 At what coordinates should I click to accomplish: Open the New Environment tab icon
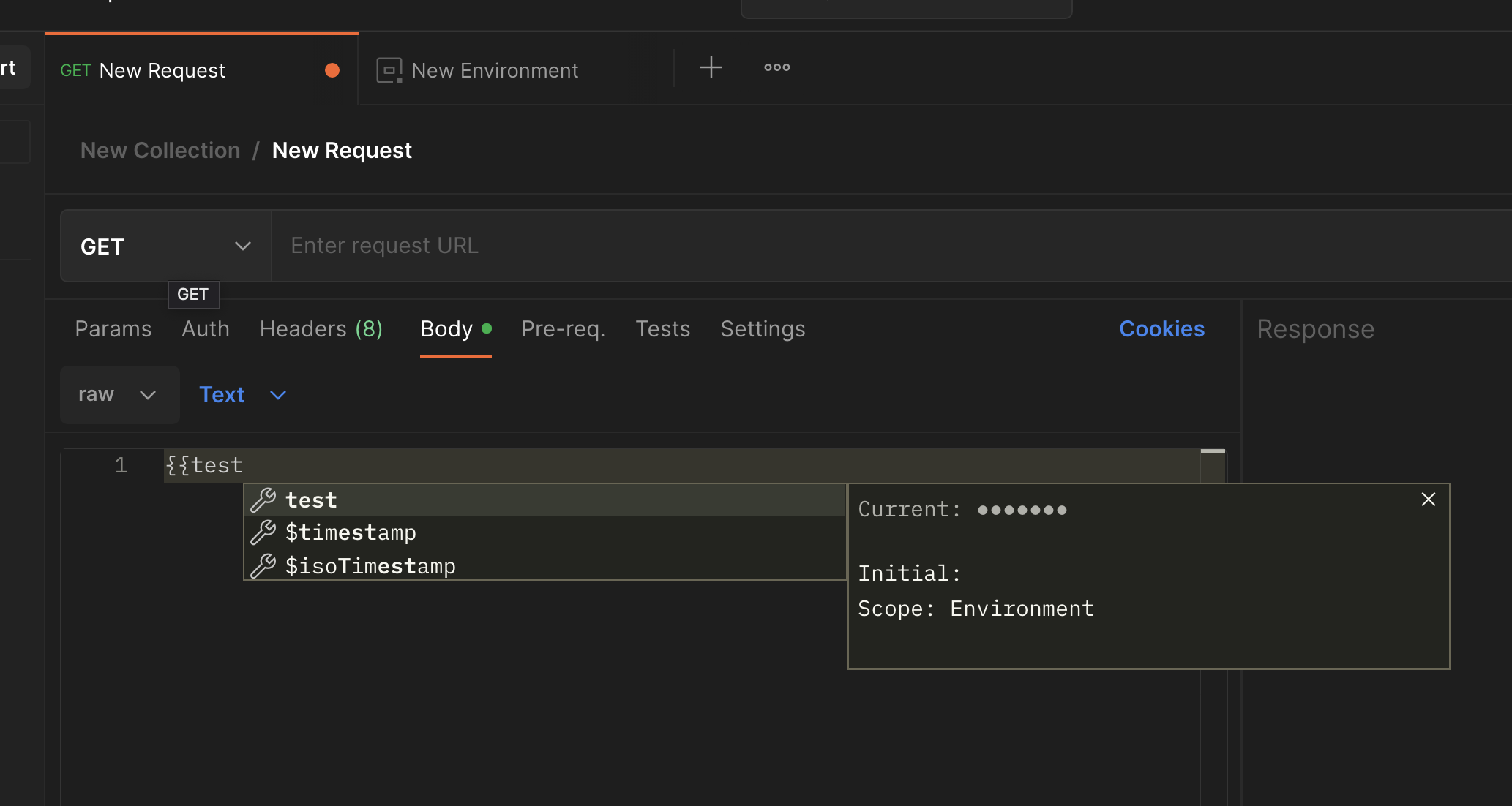(389, 69)
